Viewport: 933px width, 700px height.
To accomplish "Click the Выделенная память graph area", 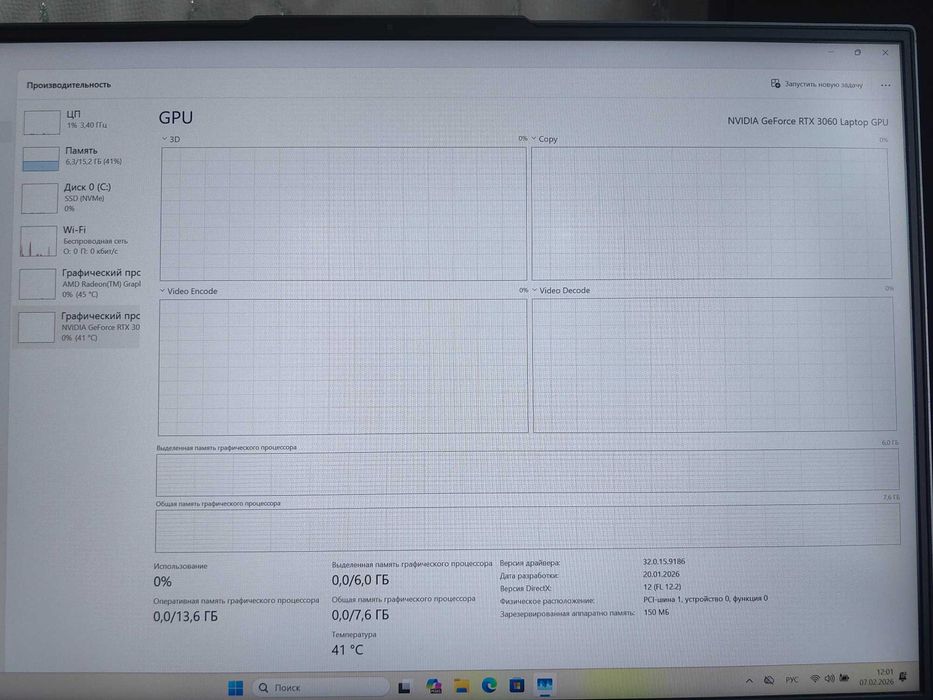I will tap(527, 472).
